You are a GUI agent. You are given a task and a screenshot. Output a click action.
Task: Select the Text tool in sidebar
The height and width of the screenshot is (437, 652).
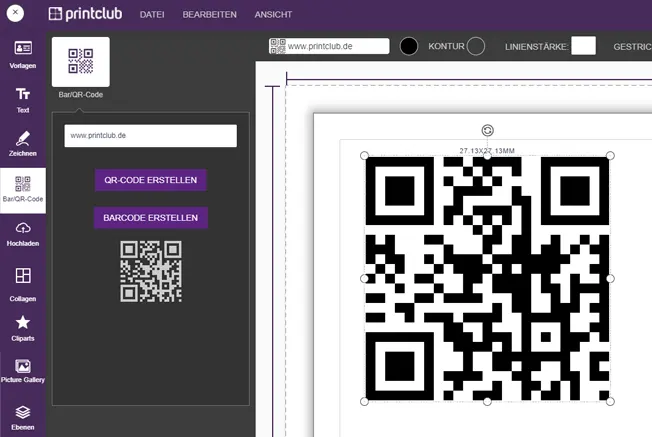click(22, 100)
